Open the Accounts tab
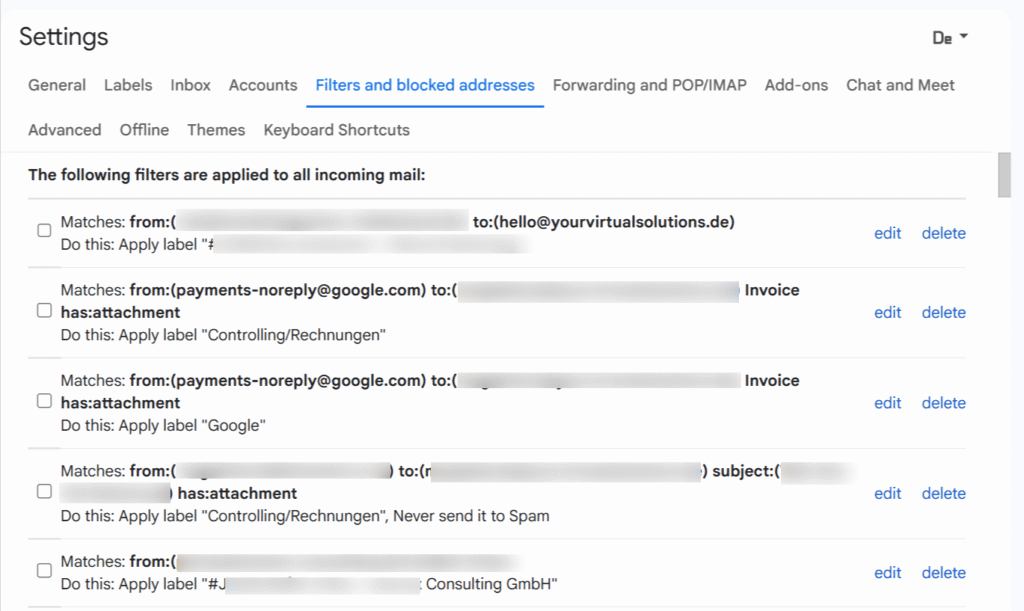1024x611 pixels. point(262,85)
